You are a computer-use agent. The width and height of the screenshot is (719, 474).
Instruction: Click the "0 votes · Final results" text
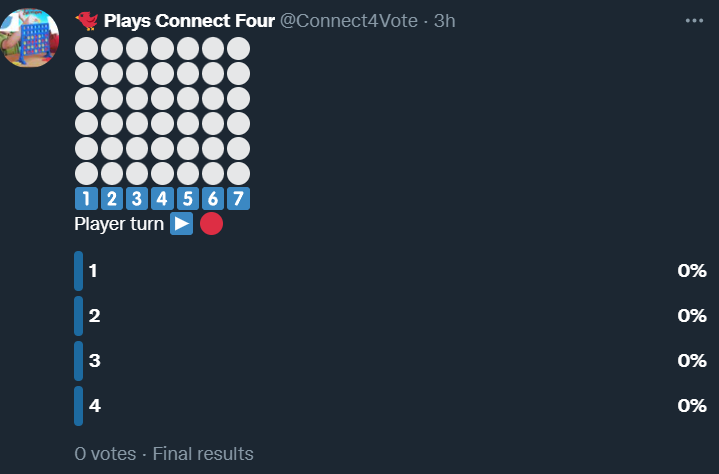pos(164,454)
